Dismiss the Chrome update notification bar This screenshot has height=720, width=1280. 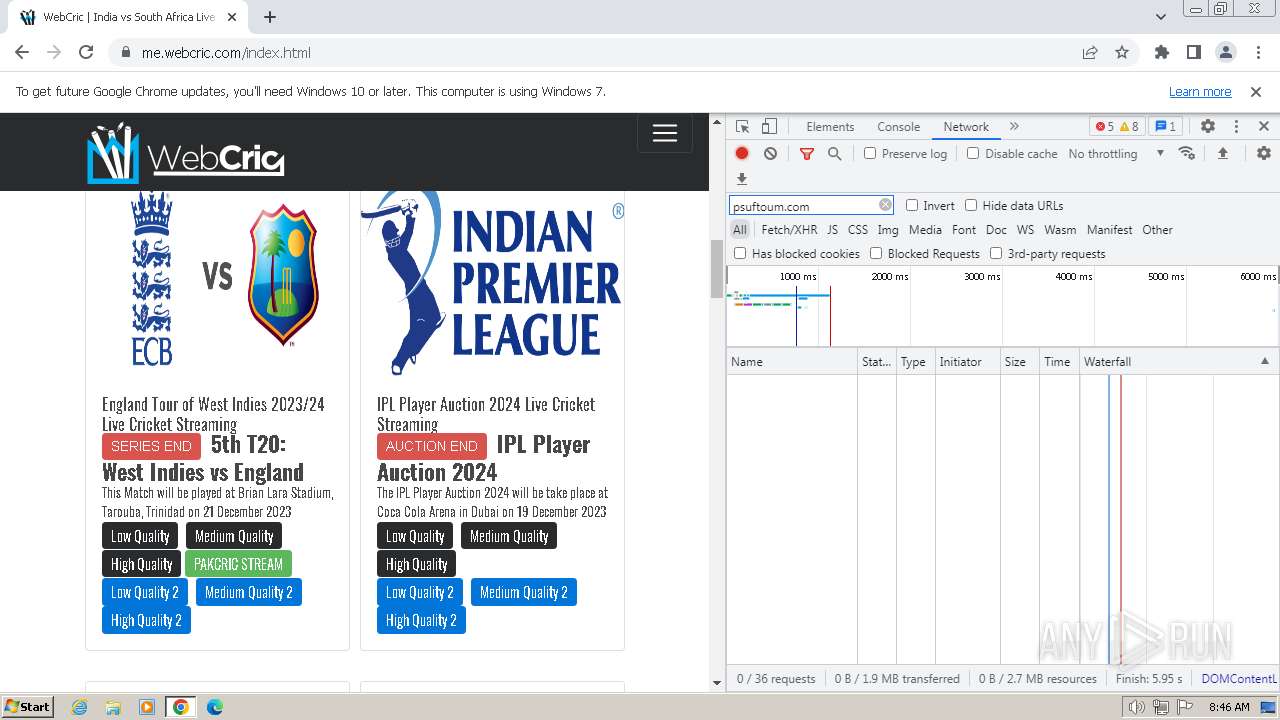1256,92
